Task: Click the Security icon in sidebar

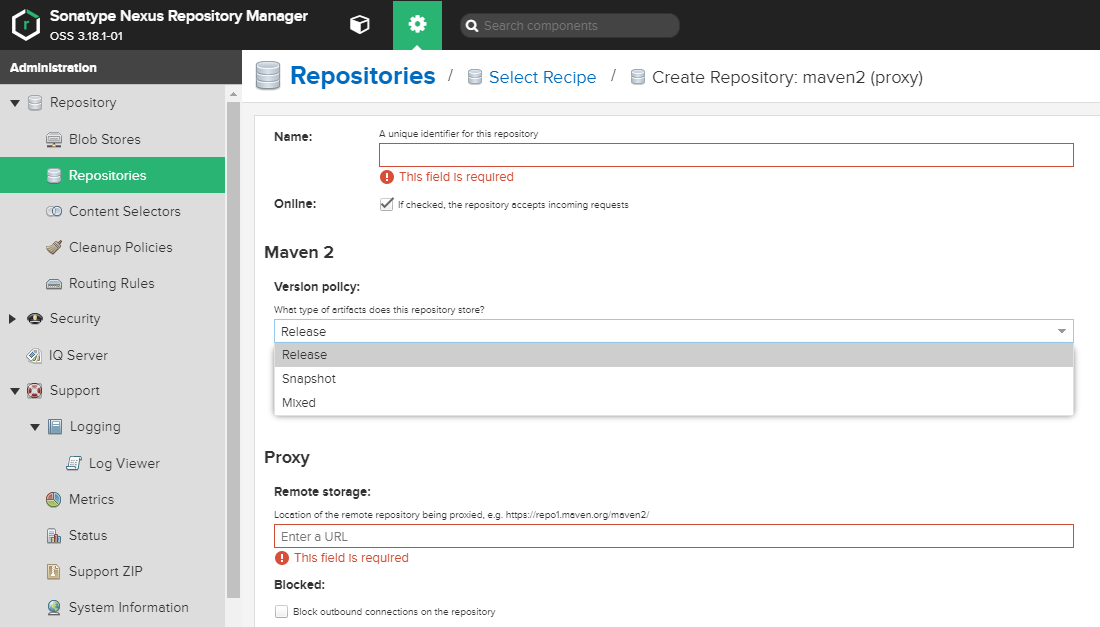Action: click(x=35, y=318)
